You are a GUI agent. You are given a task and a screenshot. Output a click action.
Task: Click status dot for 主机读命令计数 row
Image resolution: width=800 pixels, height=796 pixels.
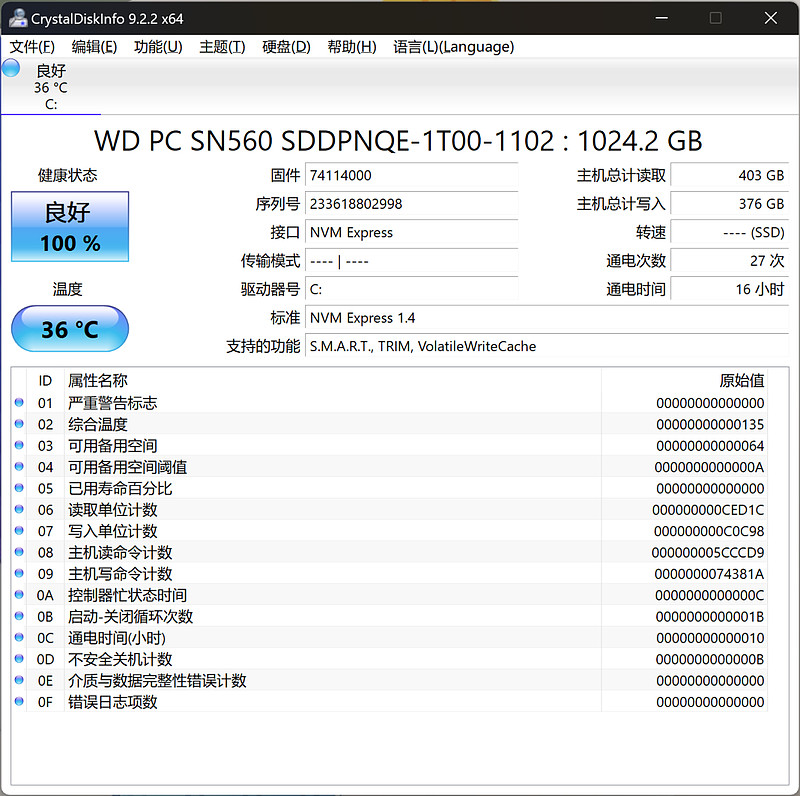(x=19, y=552)
